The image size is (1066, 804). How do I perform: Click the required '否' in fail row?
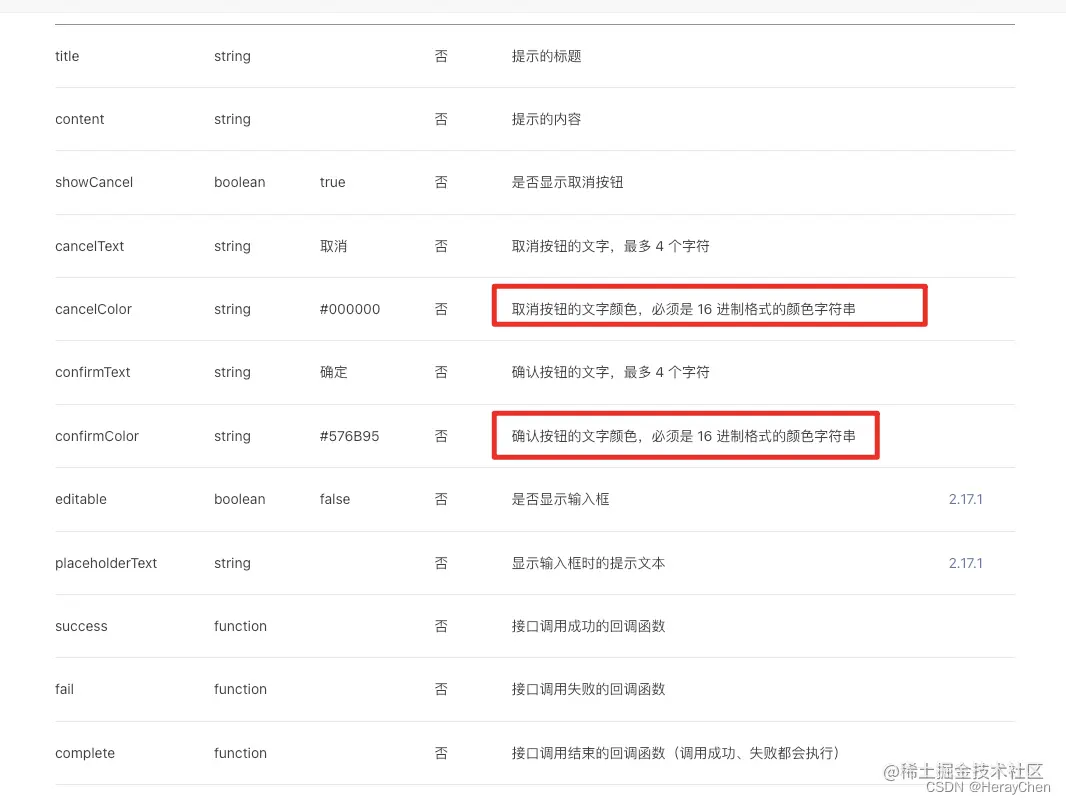pos(441,690)
